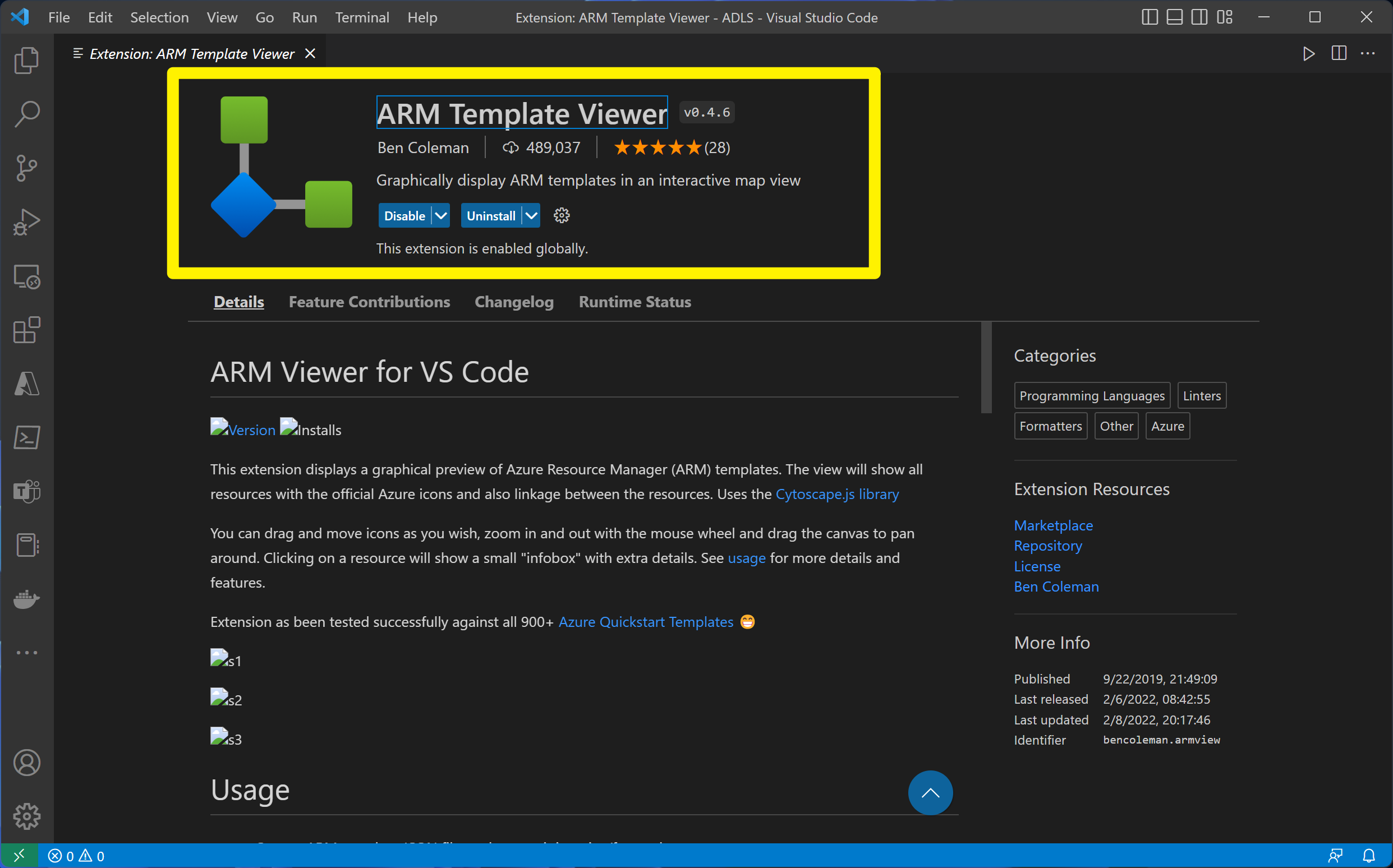1393x868 pixels.
Task: Open Run and Debug view
Action: coord(26,221)
